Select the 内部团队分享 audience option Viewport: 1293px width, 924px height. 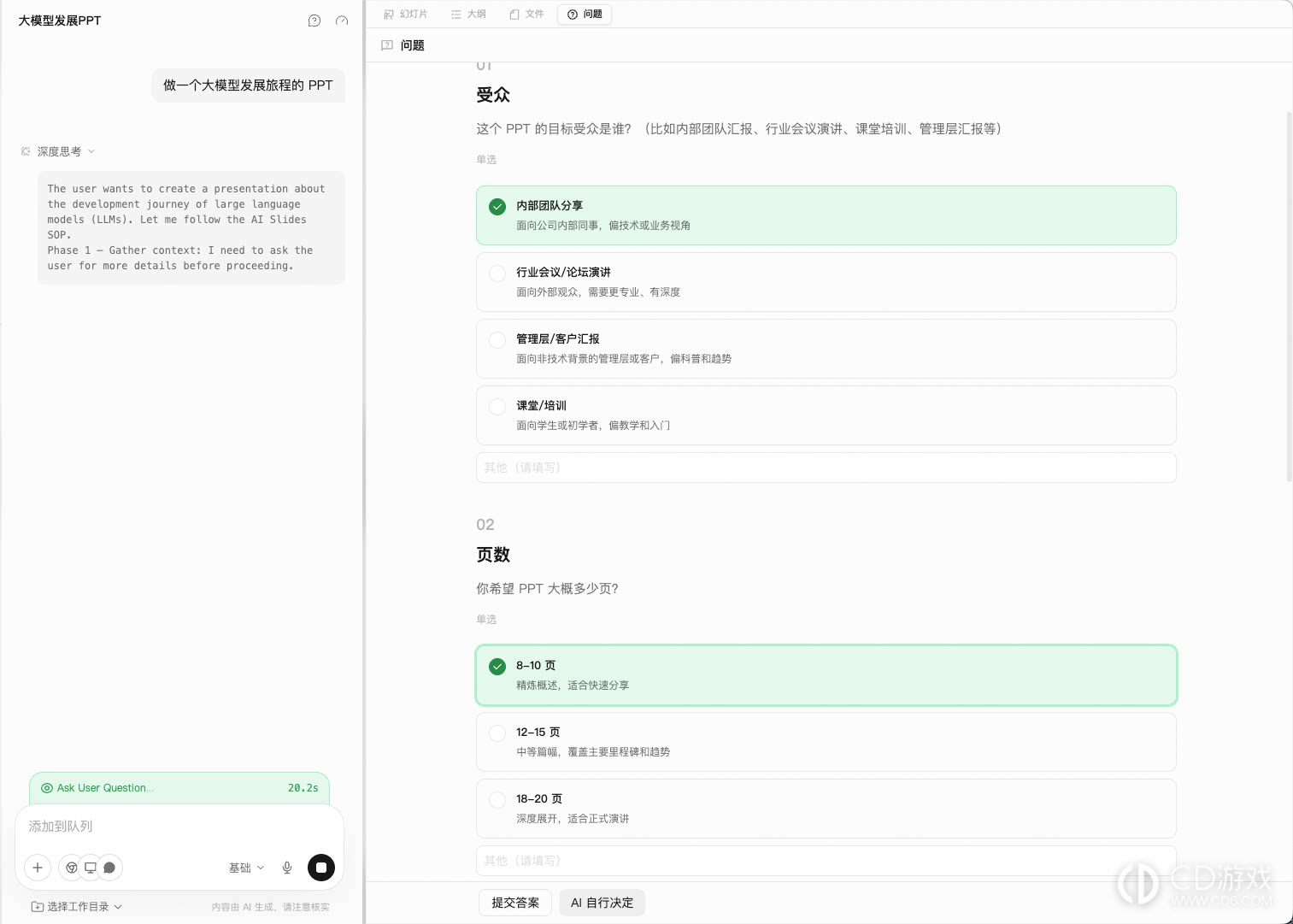[826, 215]
